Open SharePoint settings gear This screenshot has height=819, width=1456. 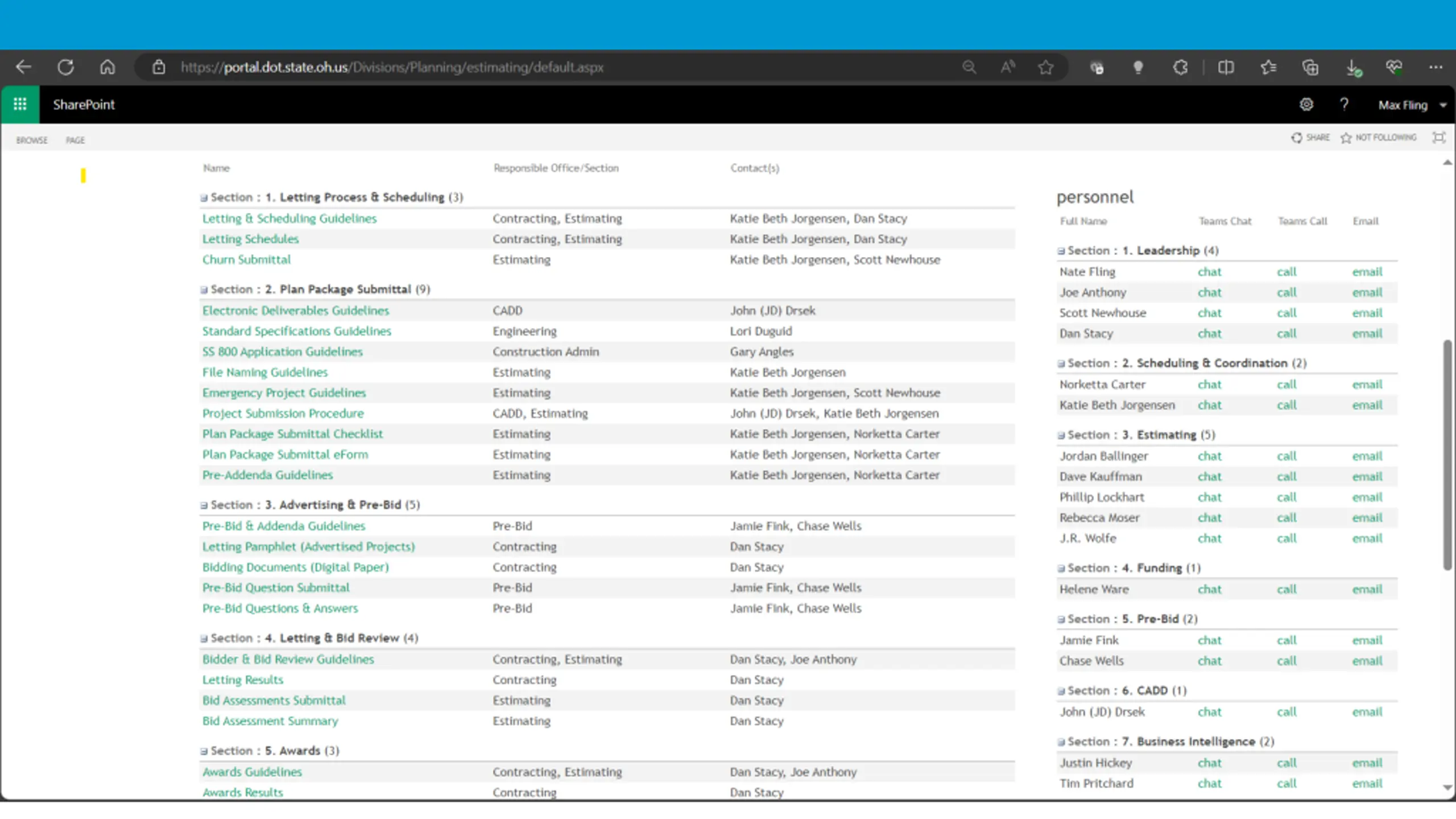pyautogui.click(x=1306, y=104)
